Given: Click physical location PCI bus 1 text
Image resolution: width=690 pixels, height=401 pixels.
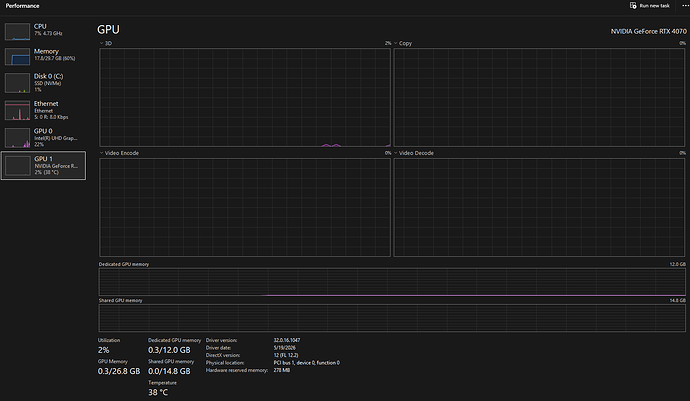Looking at the screenshot, I should [307, 363].
